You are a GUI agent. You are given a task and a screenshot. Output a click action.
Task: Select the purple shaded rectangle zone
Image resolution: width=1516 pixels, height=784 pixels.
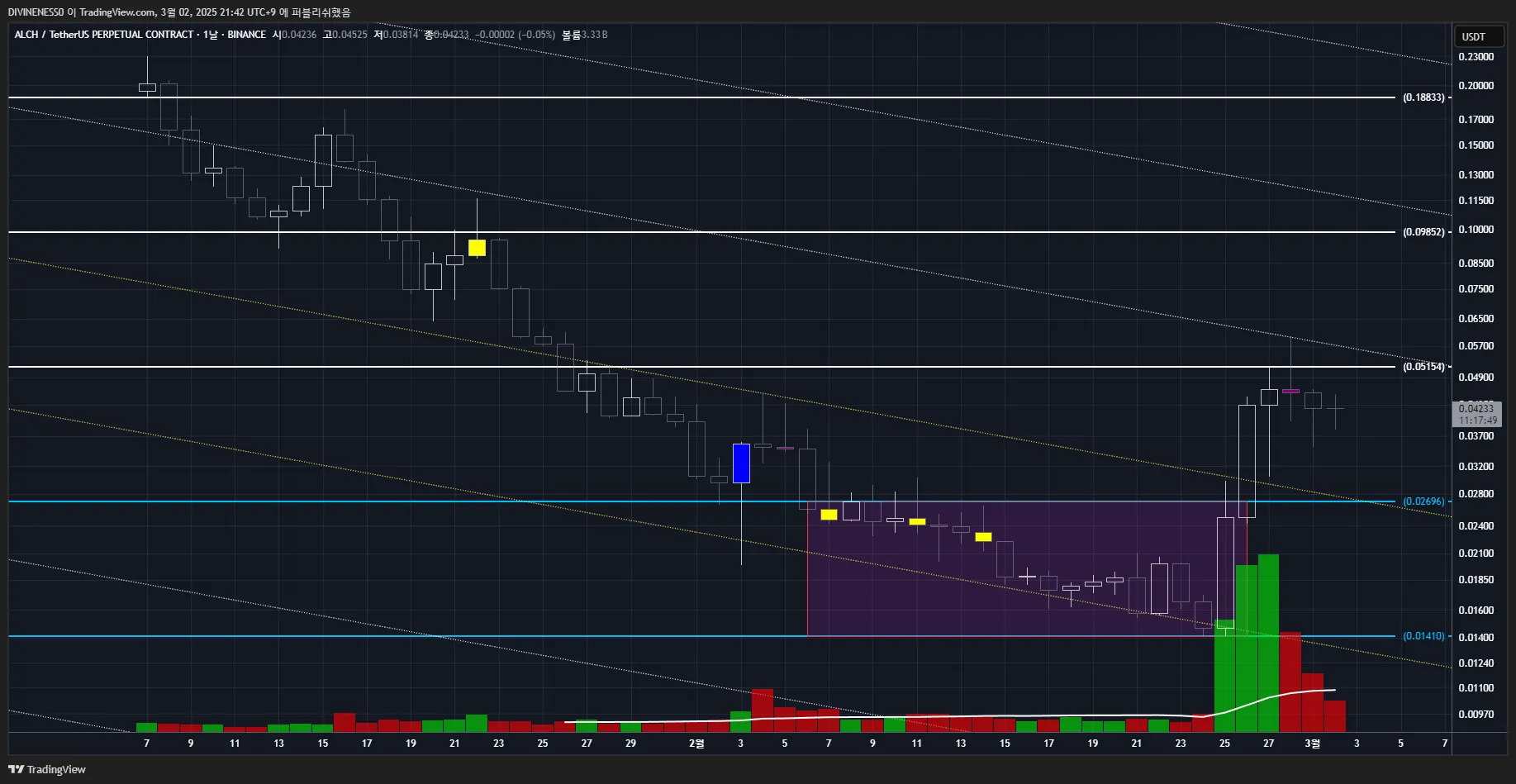pos(1026,568)
